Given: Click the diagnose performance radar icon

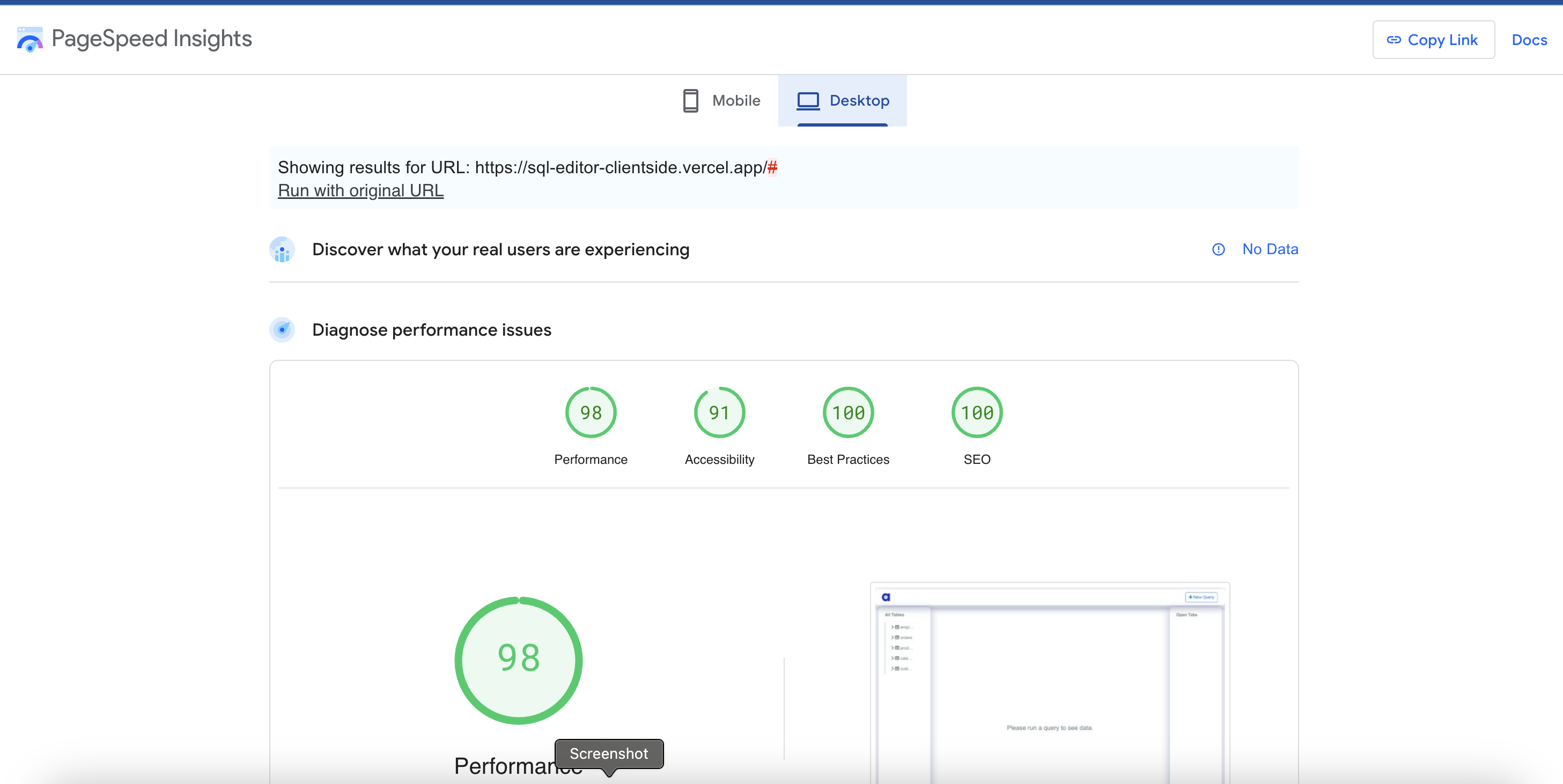Looking at the screenshot, I should tap(282, 329).
